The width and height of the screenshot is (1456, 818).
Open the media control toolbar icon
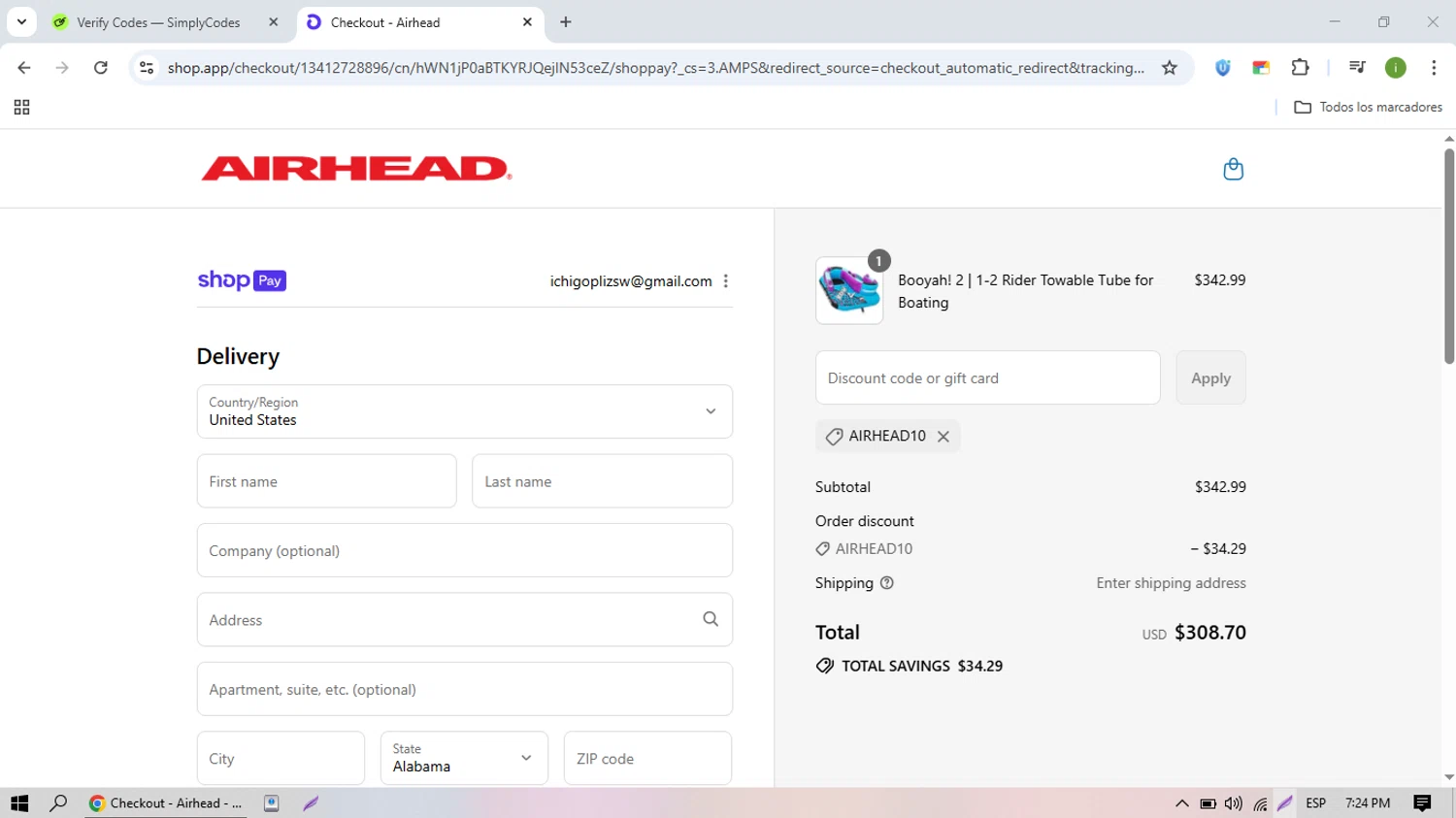pos(1357,67)
